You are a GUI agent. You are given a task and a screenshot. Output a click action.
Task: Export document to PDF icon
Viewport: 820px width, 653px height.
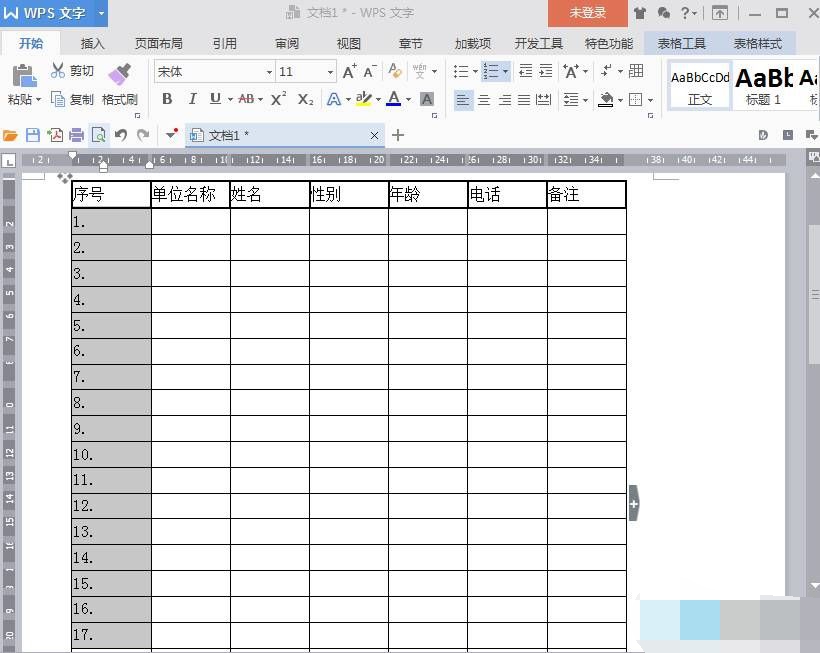tap(55, 135)
